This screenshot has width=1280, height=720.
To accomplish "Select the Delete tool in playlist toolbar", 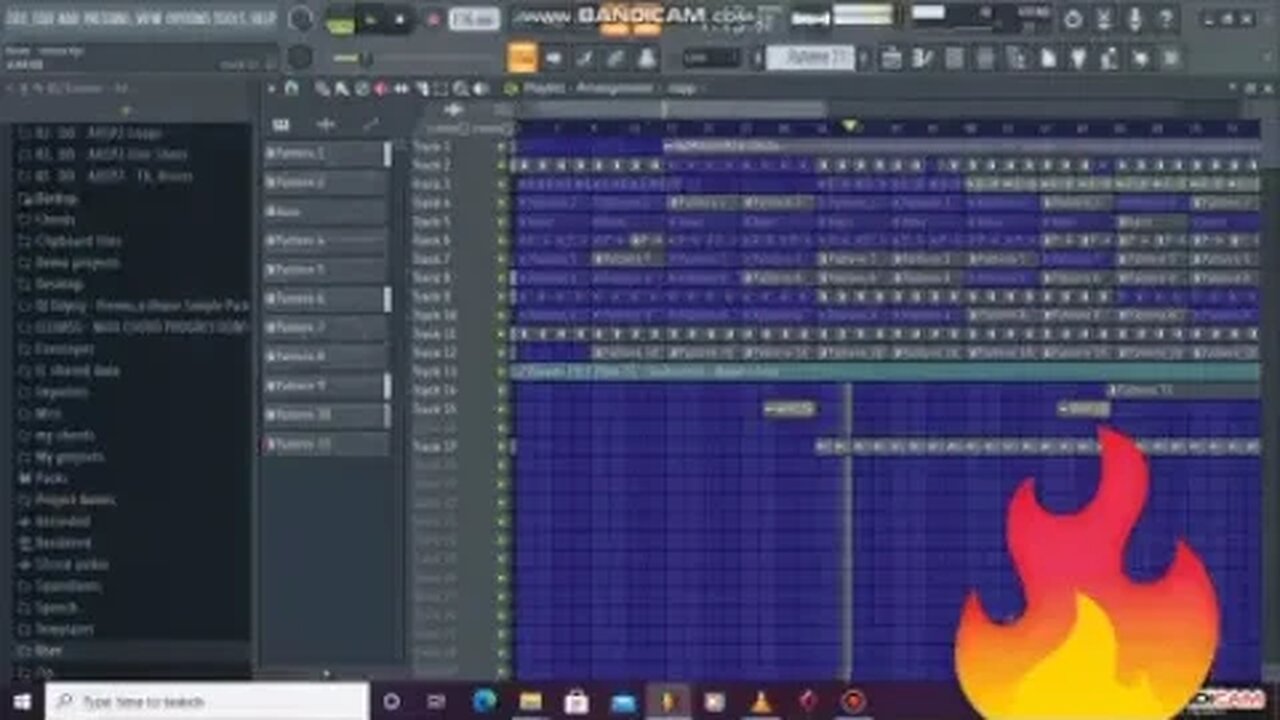I will (361, 88).
